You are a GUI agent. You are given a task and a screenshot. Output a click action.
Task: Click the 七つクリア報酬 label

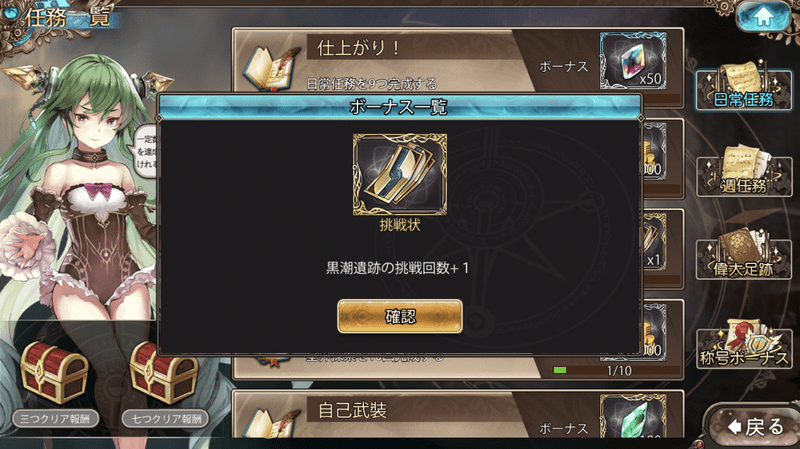pyautogui.click(x=165, y=419)
